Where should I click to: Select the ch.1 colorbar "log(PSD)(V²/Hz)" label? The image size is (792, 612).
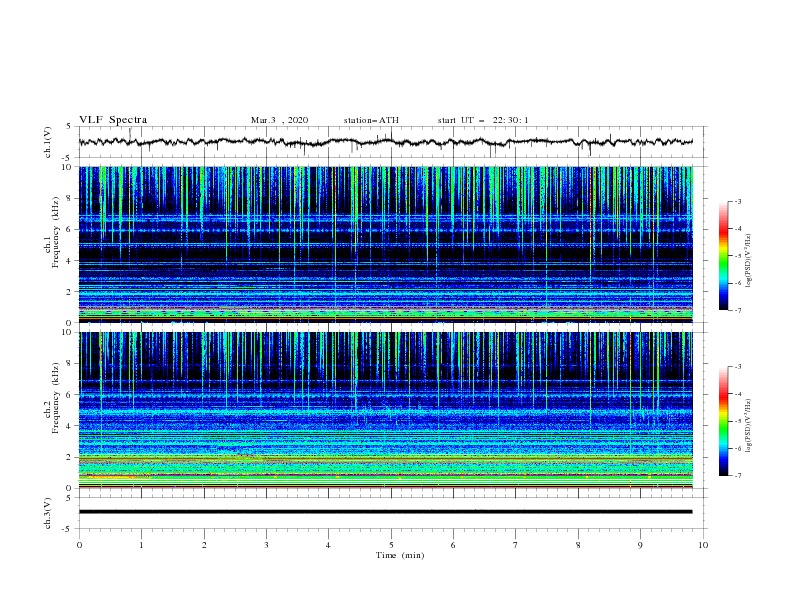point(748,261)
